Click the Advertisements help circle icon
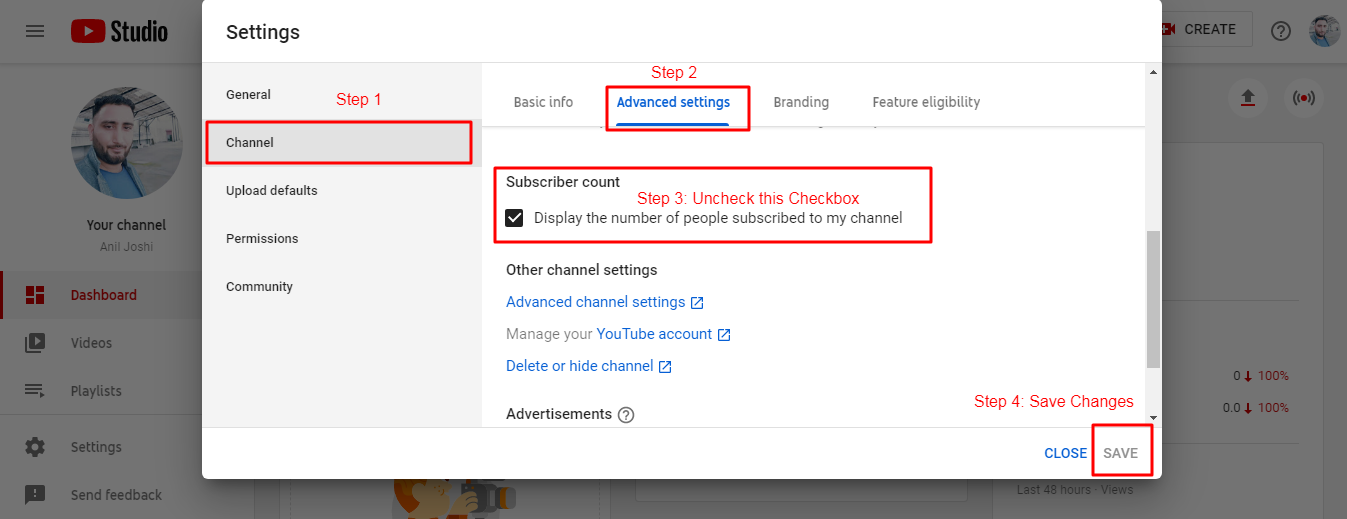Viewport: 1347px width, 519px height. (626, 415)
